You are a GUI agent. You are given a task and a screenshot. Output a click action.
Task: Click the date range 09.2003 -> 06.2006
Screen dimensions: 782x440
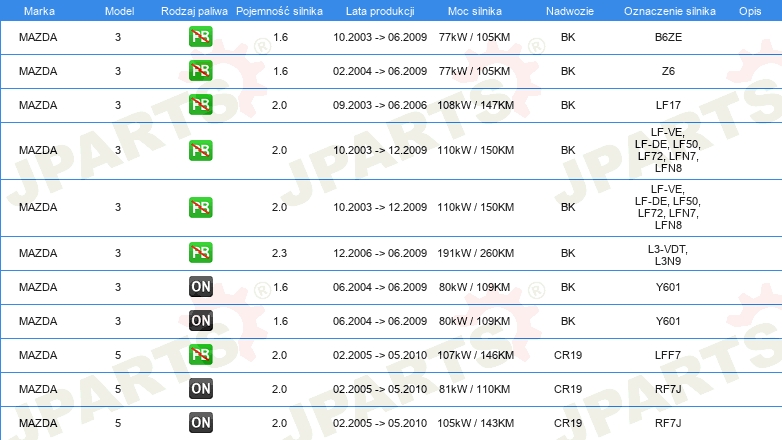point(380,105)
